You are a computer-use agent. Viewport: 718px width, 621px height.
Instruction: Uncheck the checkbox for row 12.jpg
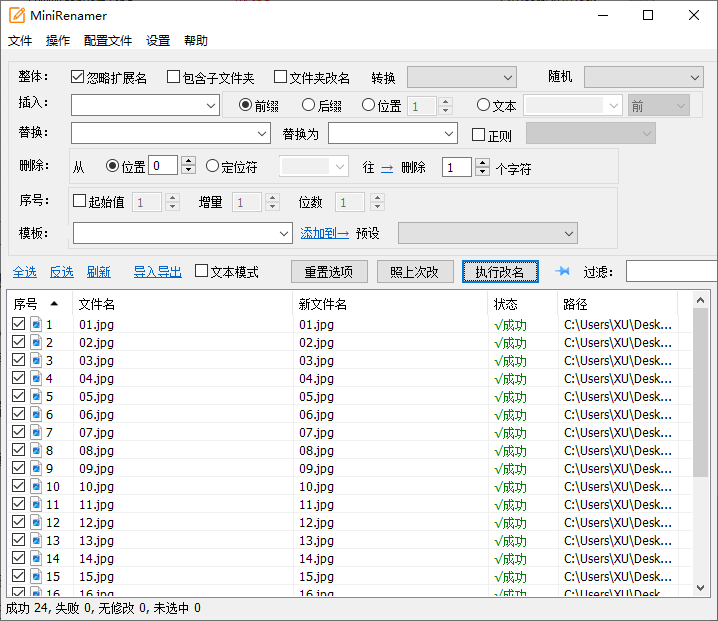18,521
